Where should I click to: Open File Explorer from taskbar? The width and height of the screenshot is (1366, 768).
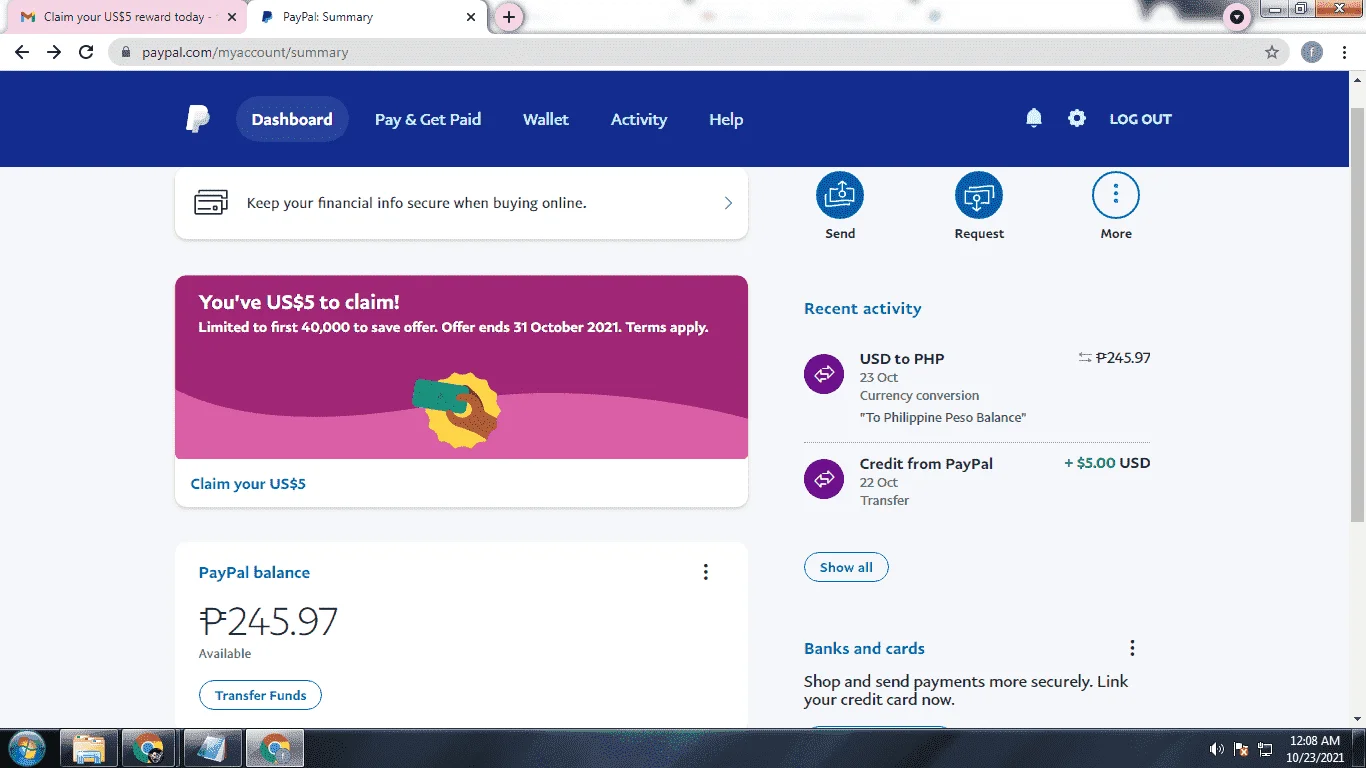(90, 748)
